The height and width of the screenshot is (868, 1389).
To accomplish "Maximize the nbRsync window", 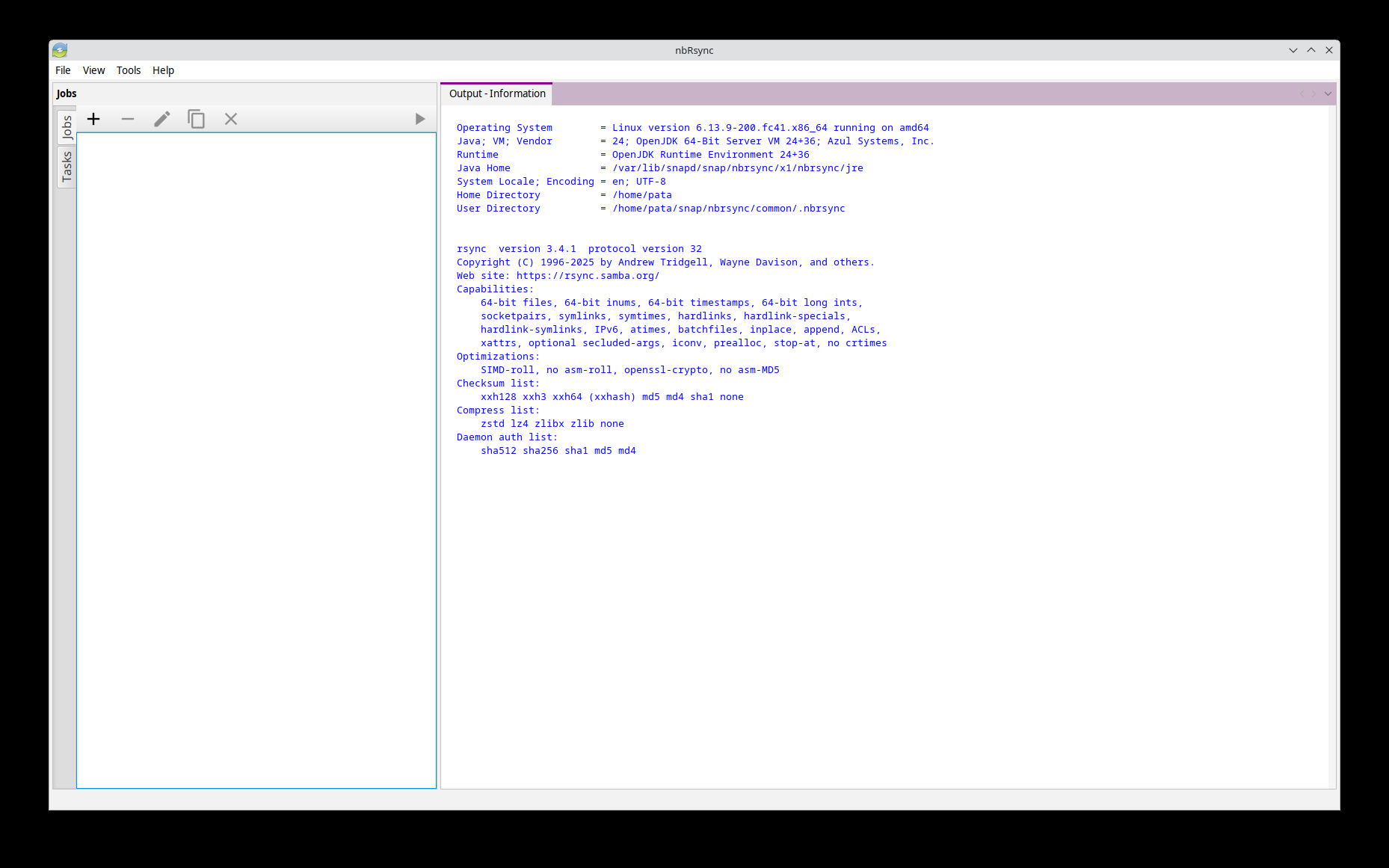I will point(1311,50).
